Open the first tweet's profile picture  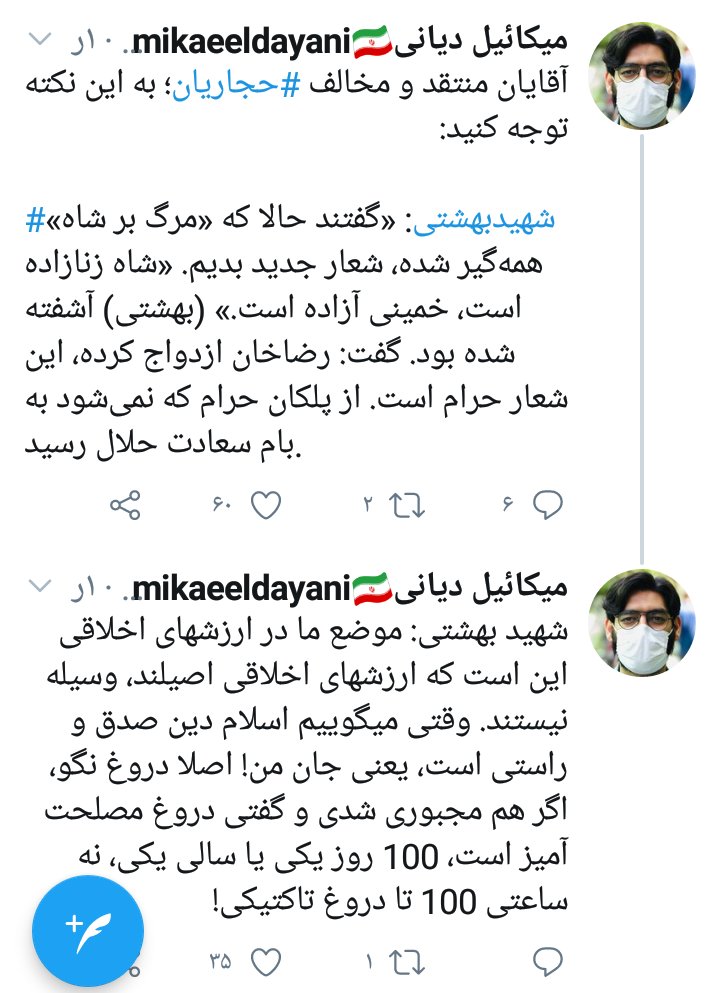[x=641, y=75]
